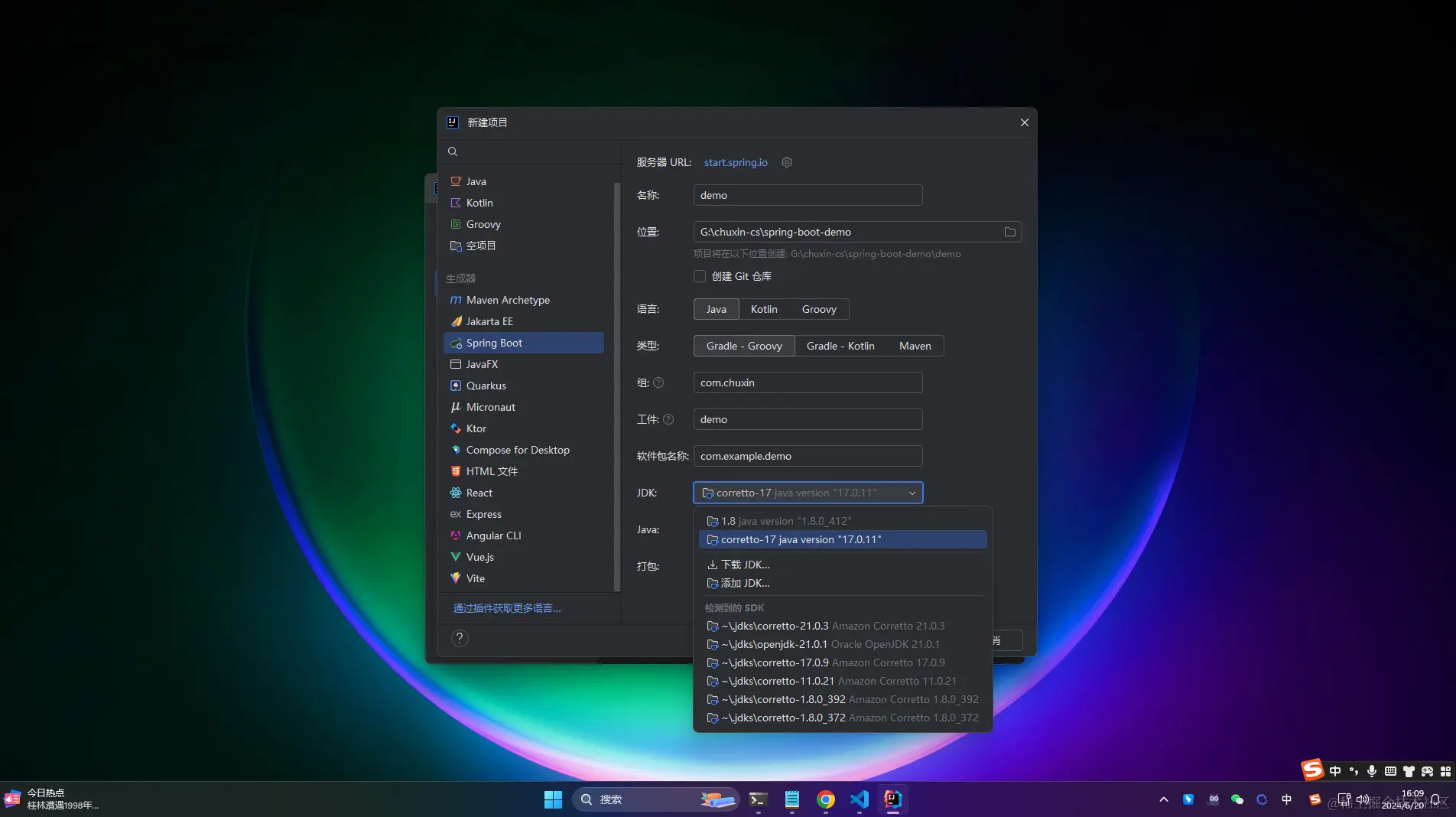Image resolution: width=1456 pixels, height=817 pixels.
Task: Choose Maven Archetype generator
Action: pyautogui.click(x=524, y=300)
